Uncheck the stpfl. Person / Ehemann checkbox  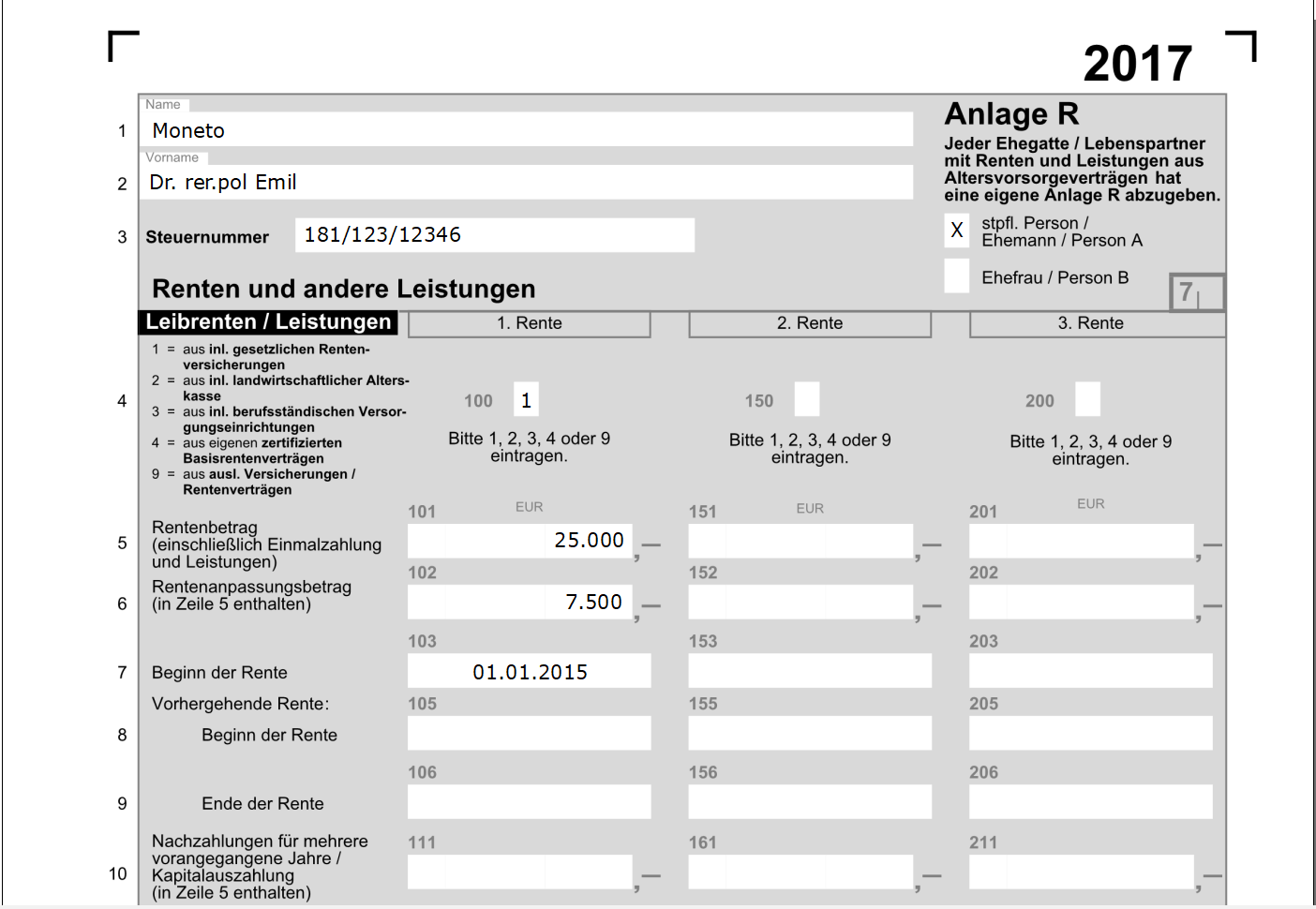[956, 230]
